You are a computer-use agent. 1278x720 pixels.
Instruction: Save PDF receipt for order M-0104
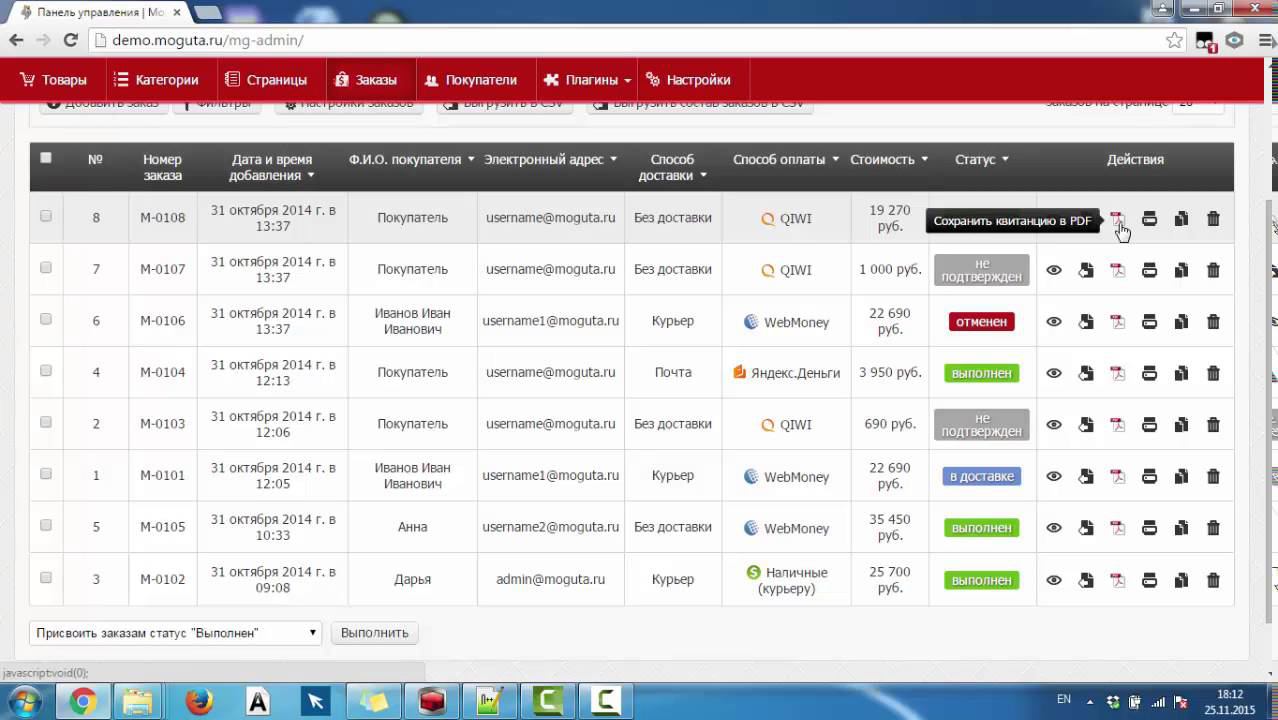(x=1117, y=373)
